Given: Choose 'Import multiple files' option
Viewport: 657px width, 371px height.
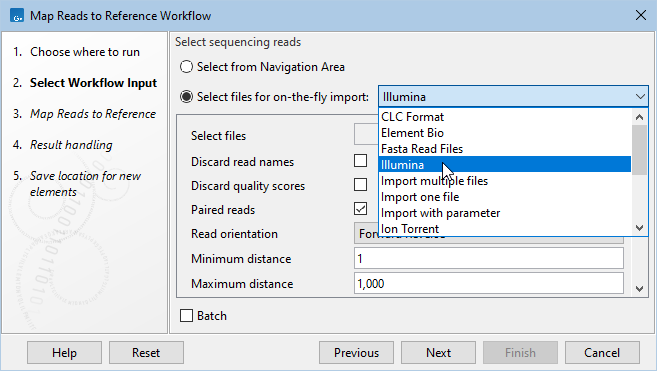Looking at the screenshot, I should 505,181.
